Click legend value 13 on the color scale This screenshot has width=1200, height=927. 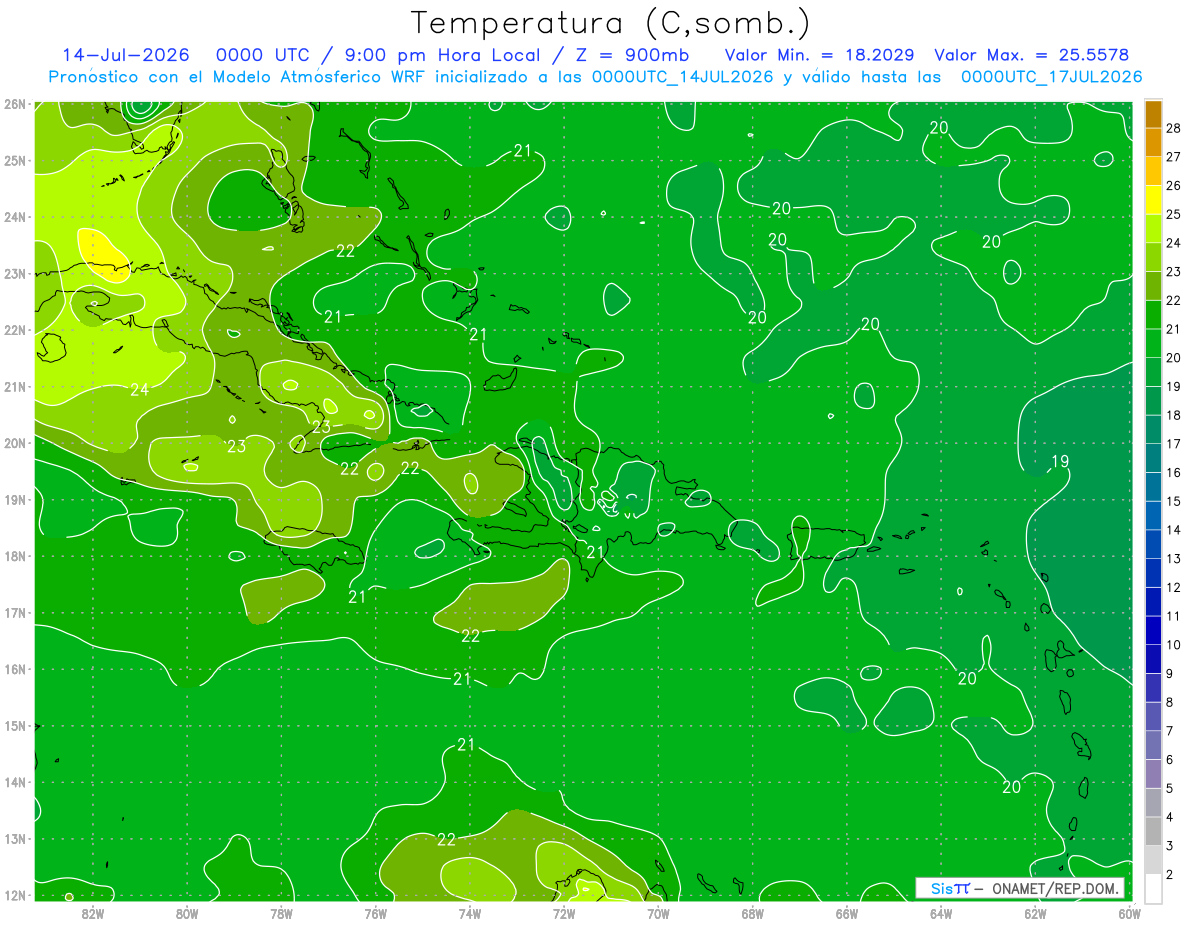pos(1174,559)
